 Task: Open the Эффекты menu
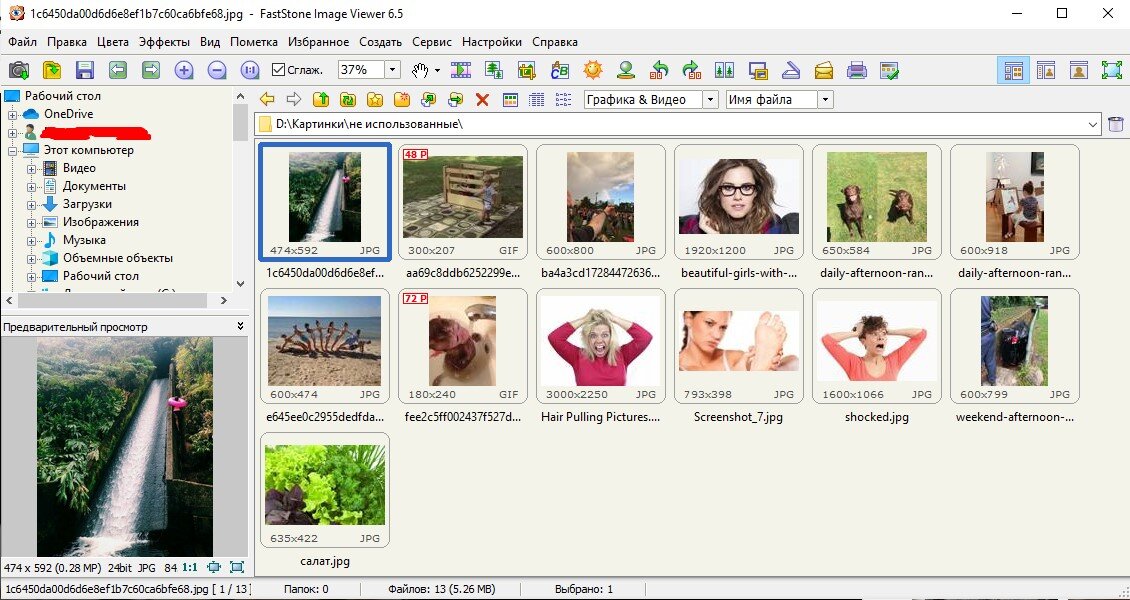click(164, 42)
